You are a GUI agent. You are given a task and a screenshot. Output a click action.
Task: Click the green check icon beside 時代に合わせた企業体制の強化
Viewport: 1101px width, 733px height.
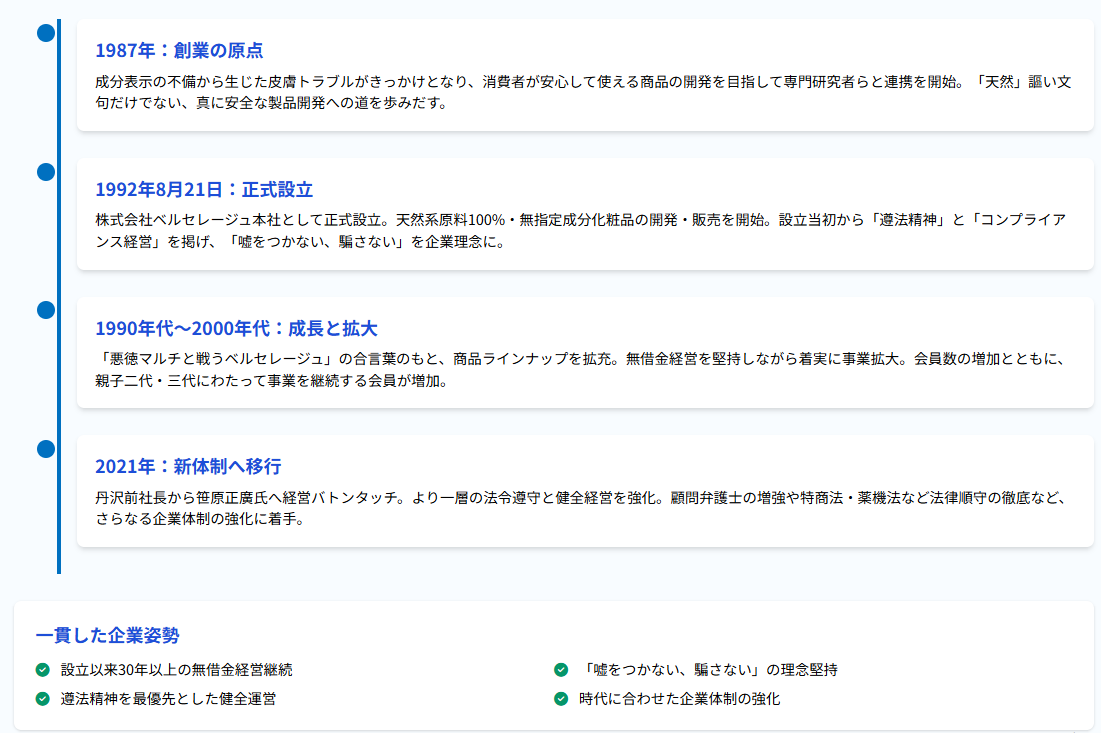pos(561,699)
